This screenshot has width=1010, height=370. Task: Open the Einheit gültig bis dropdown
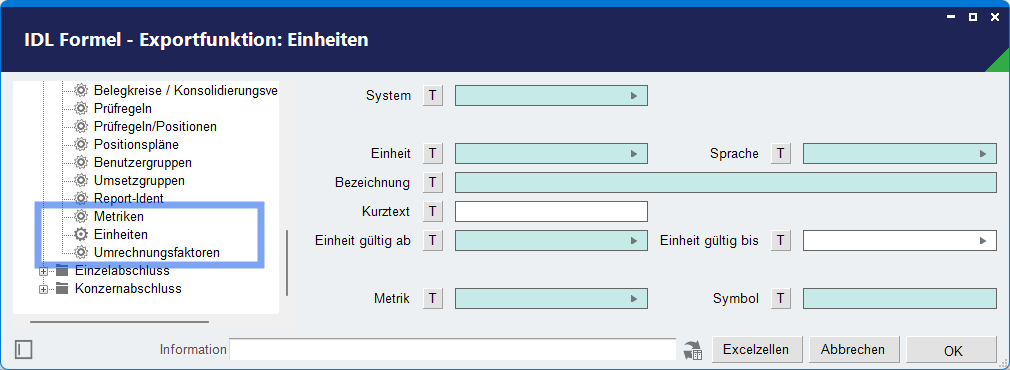(x=899, y=240)
